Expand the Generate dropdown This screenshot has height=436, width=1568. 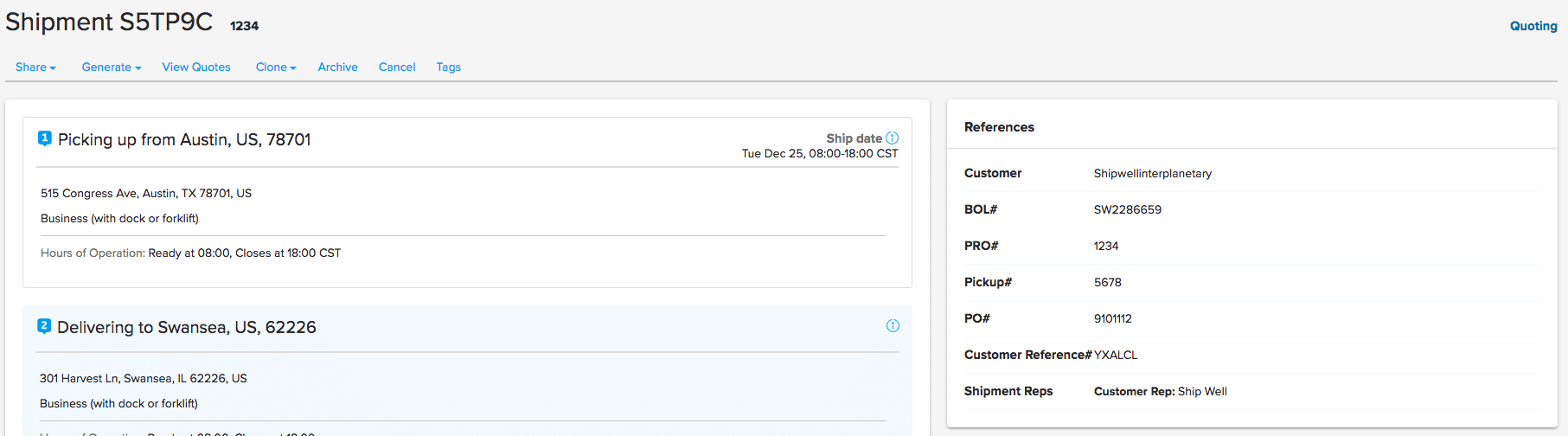pyautogui.click(x=111, y=67)
